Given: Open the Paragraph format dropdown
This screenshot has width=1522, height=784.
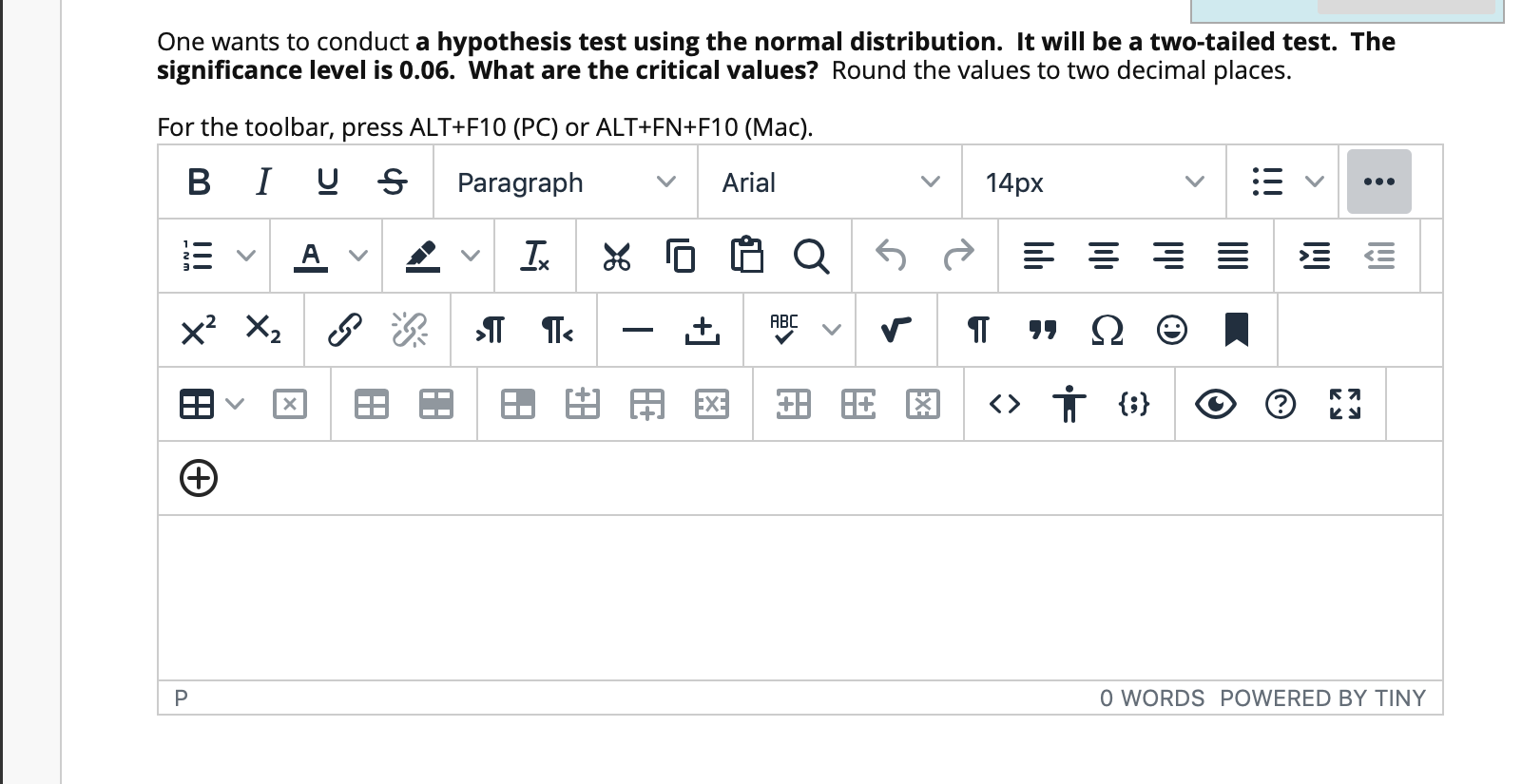Looking at the screenshot, I should click(x=567, y=182).
